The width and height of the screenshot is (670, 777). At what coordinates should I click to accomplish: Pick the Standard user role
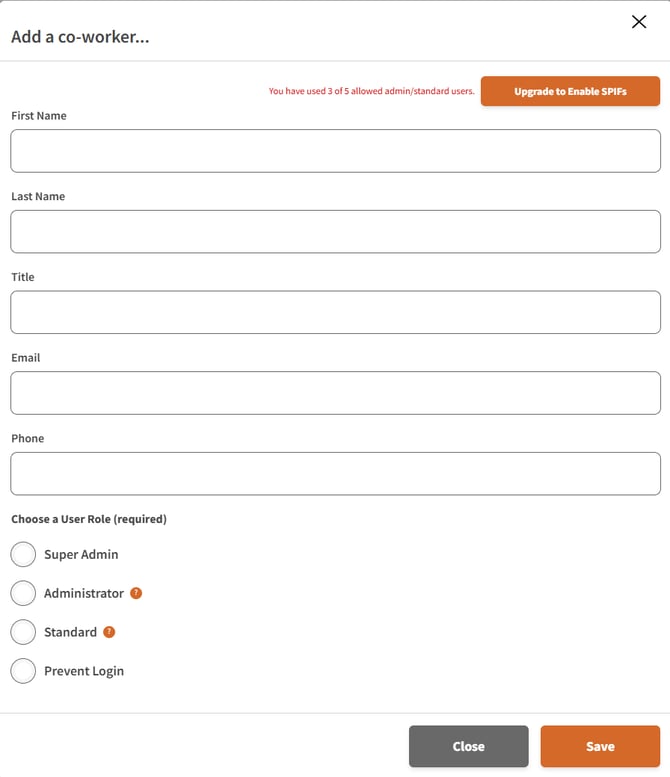click(23, 632)
